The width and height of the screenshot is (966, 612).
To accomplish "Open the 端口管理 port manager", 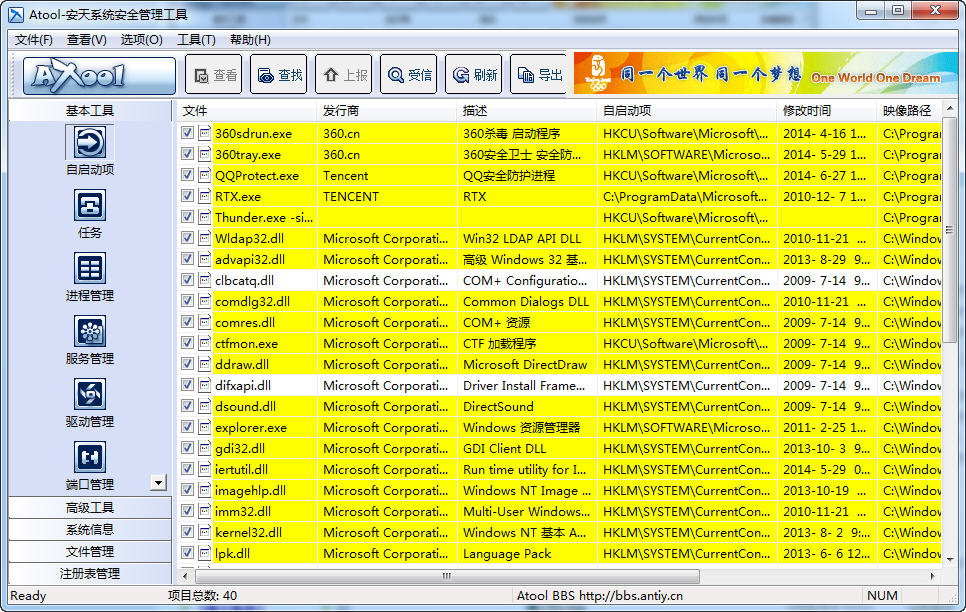I will [x=90, y=466].
